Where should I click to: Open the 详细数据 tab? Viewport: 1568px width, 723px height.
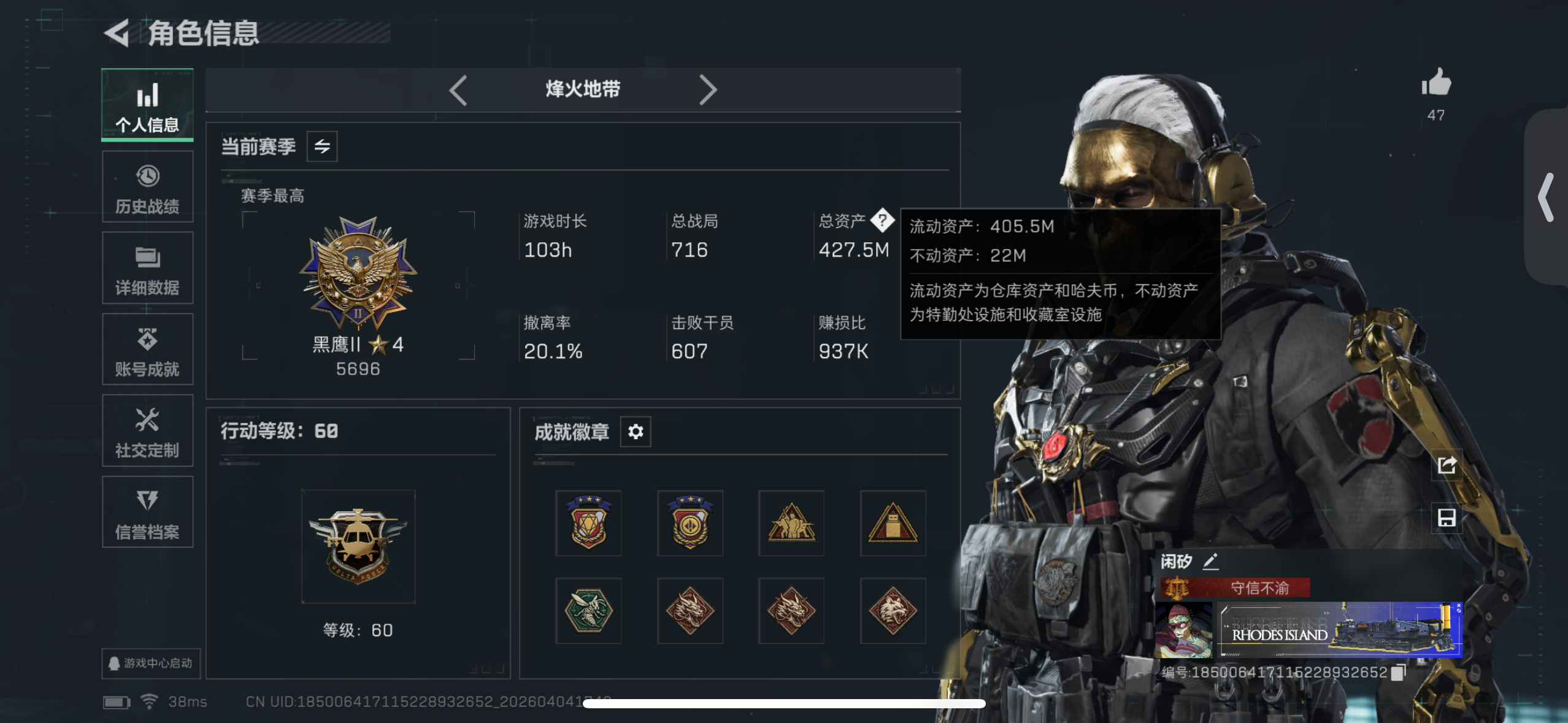coord(148,269)
